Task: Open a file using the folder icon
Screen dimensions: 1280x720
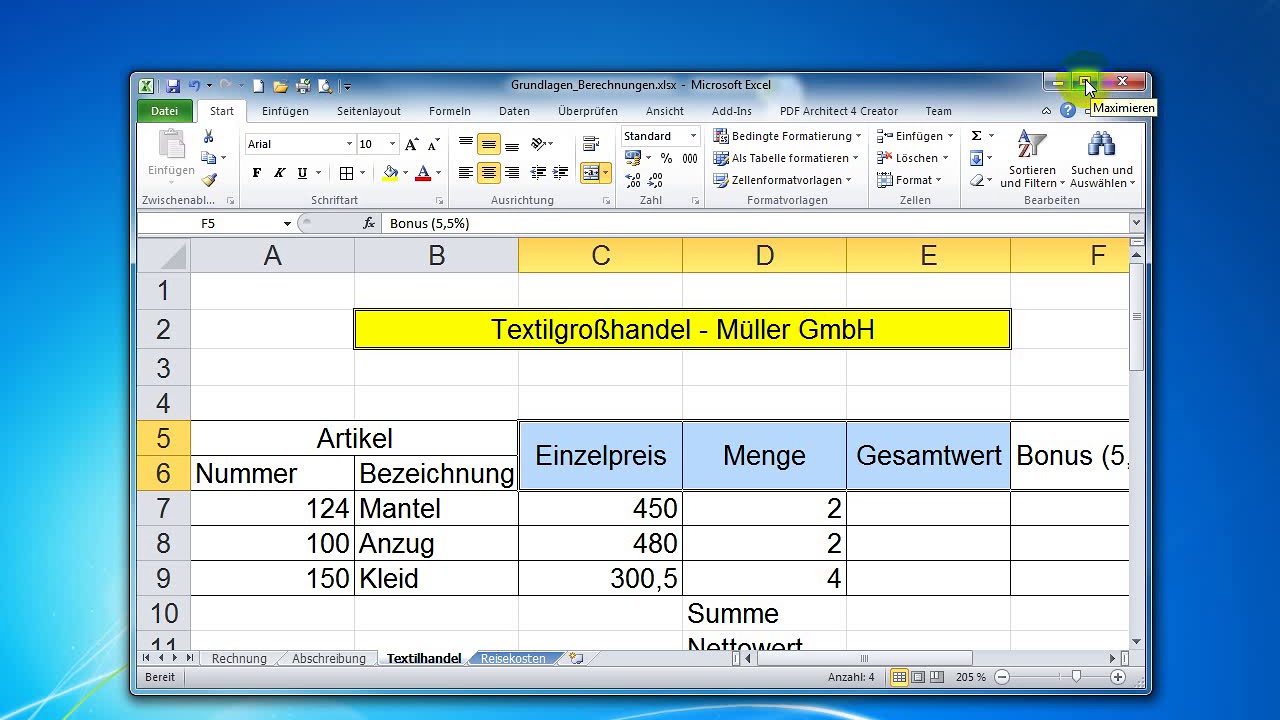Action: point(281,86)
